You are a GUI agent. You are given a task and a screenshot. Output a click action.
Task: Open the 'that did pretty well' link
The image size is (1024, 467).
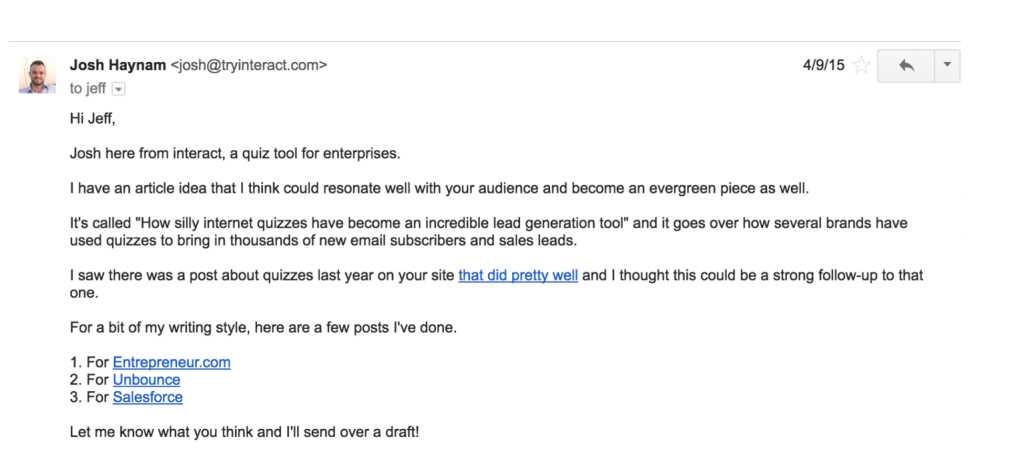(x=518, y=276)
